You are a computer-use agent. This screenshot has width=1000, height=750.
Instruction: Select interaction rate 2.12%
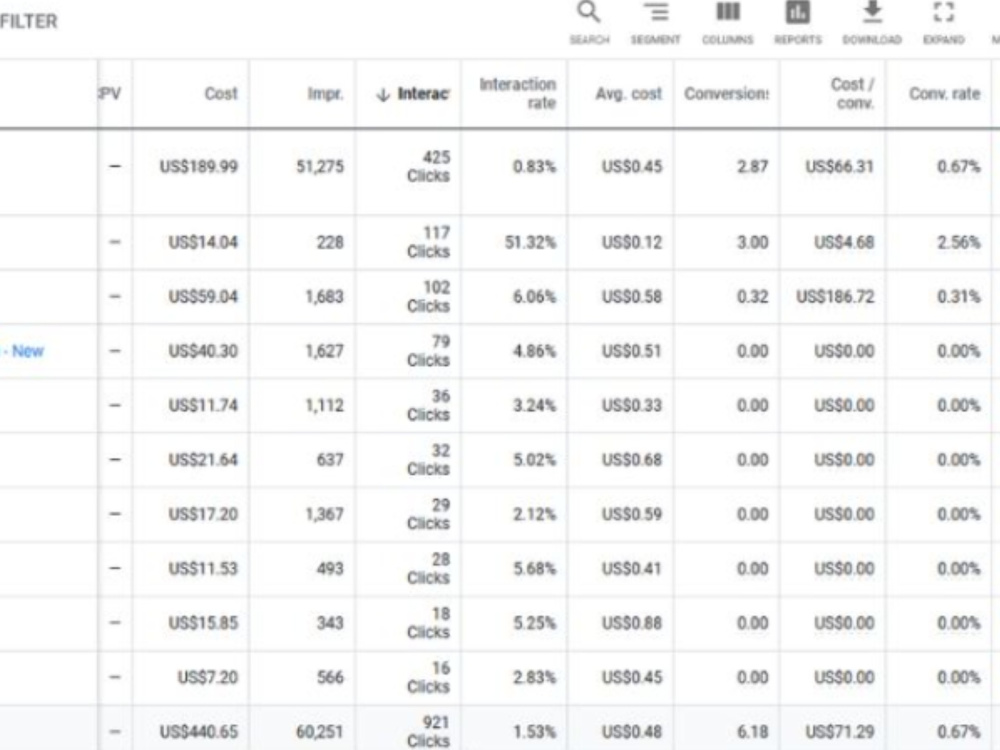[534, 514]
